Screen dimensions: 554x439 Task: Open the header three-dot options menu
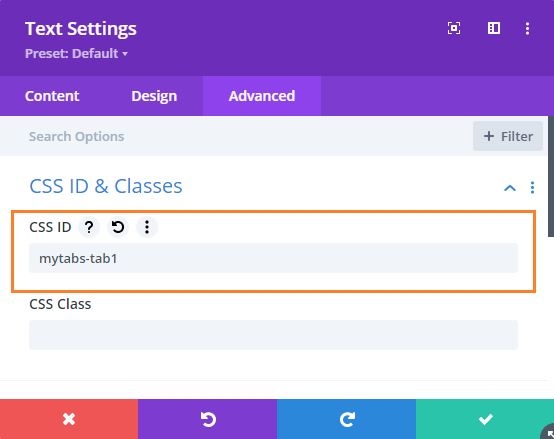(527, 28)
